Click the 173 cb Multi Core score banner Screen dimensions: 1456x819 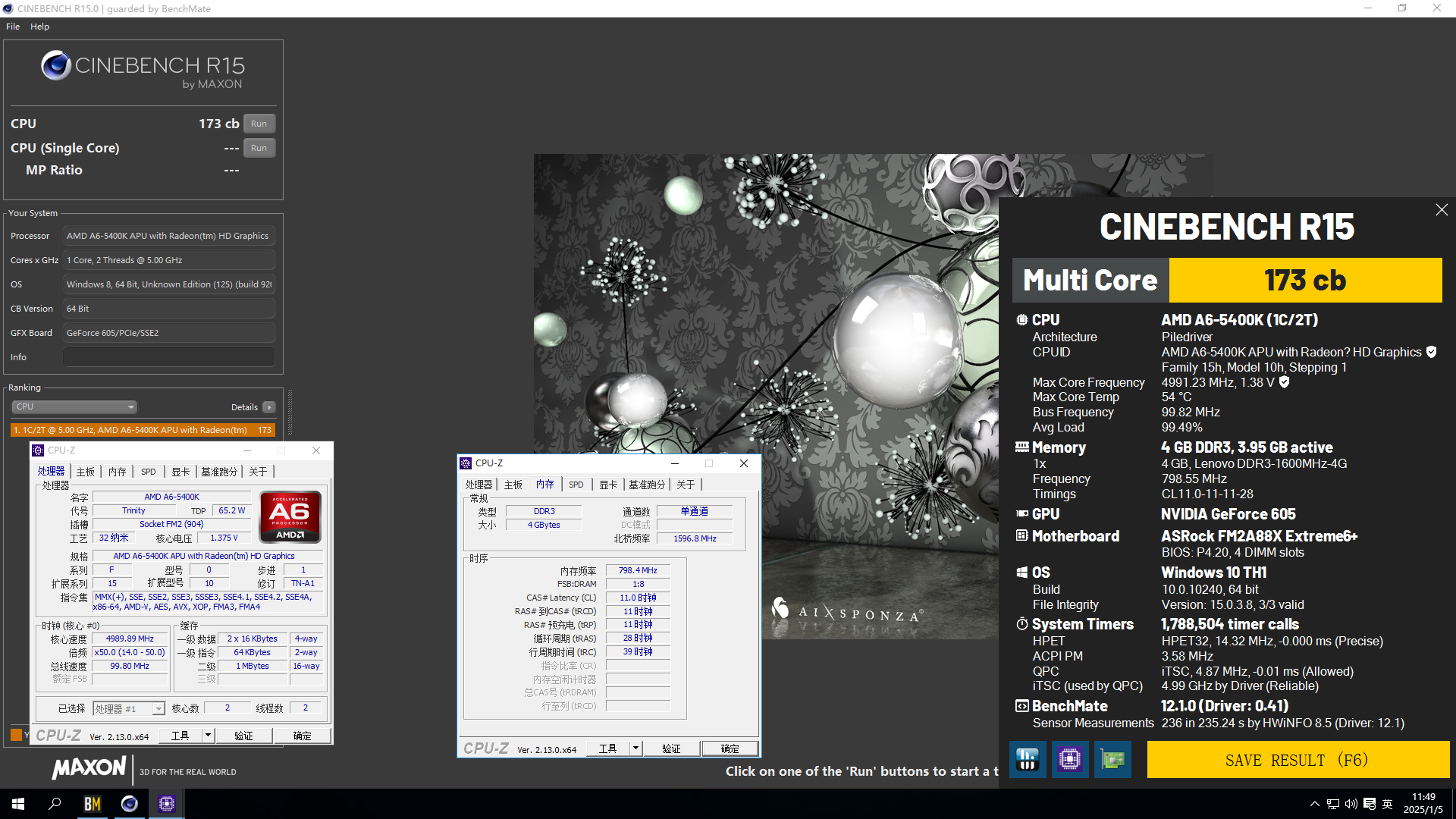(1305, 280)
